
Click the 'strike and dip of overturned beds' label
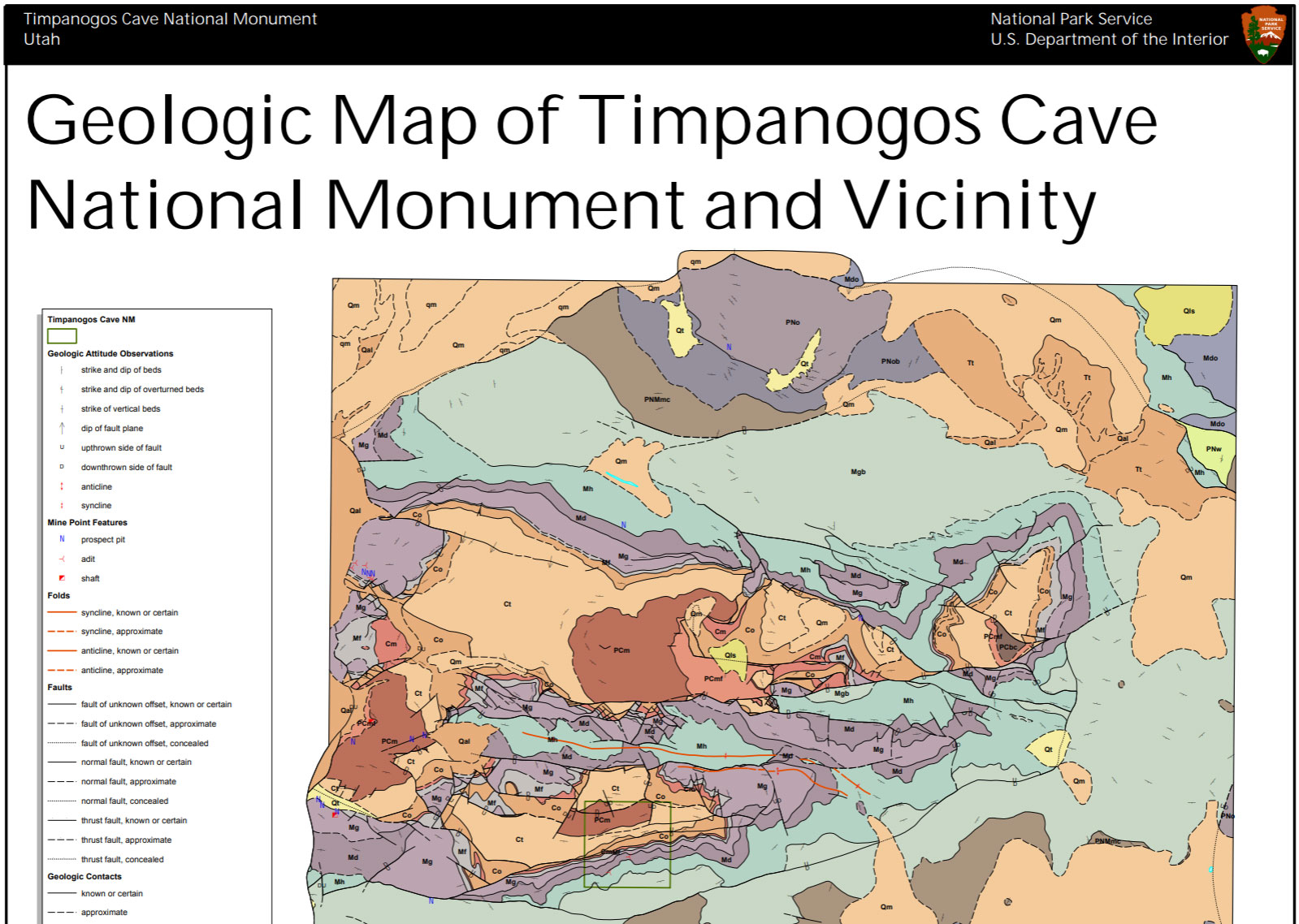pos(142,390)
